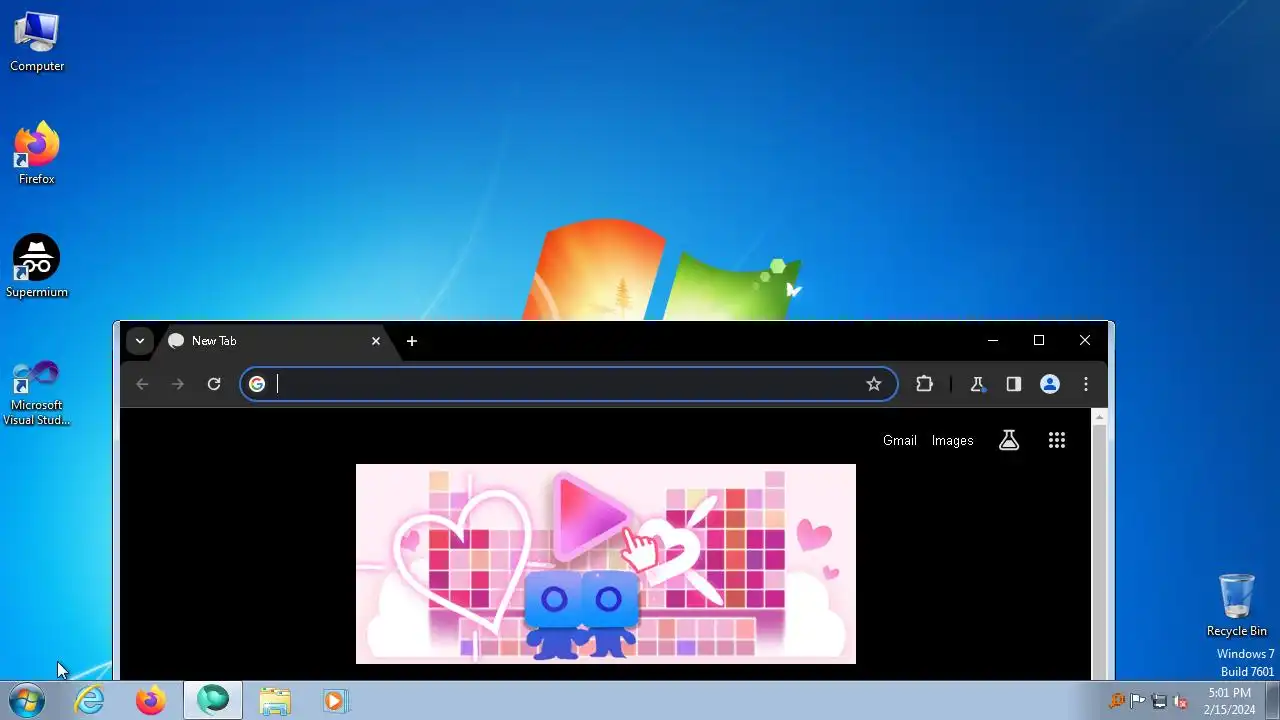Click the Supermium taskbar button
This screenshot has height=720, width=1280.
213,701
